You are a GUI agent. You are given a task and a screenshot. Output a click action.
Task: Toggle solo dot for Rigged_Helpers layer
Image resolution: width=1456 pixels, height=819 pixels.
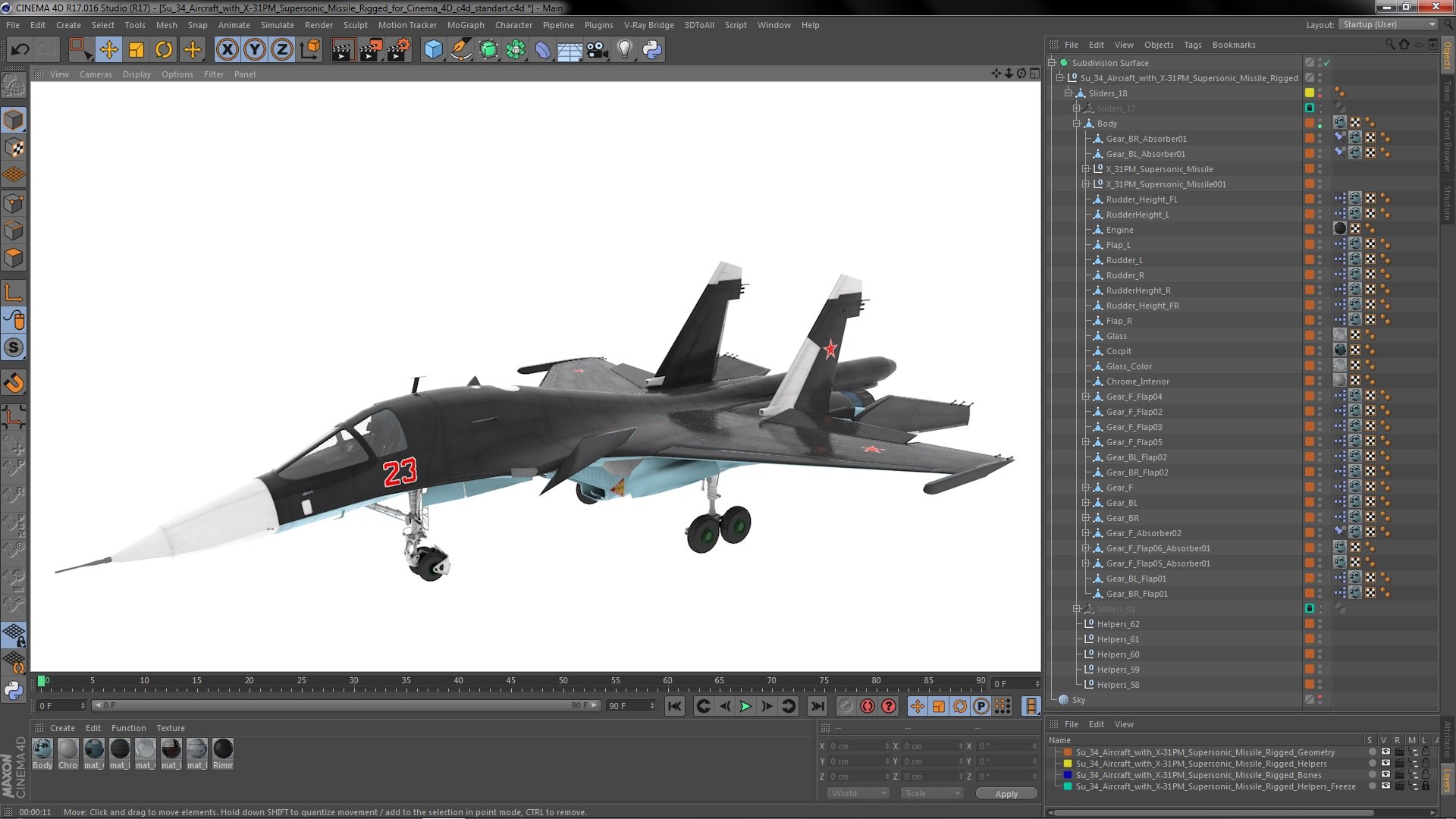pos(1372,764)
